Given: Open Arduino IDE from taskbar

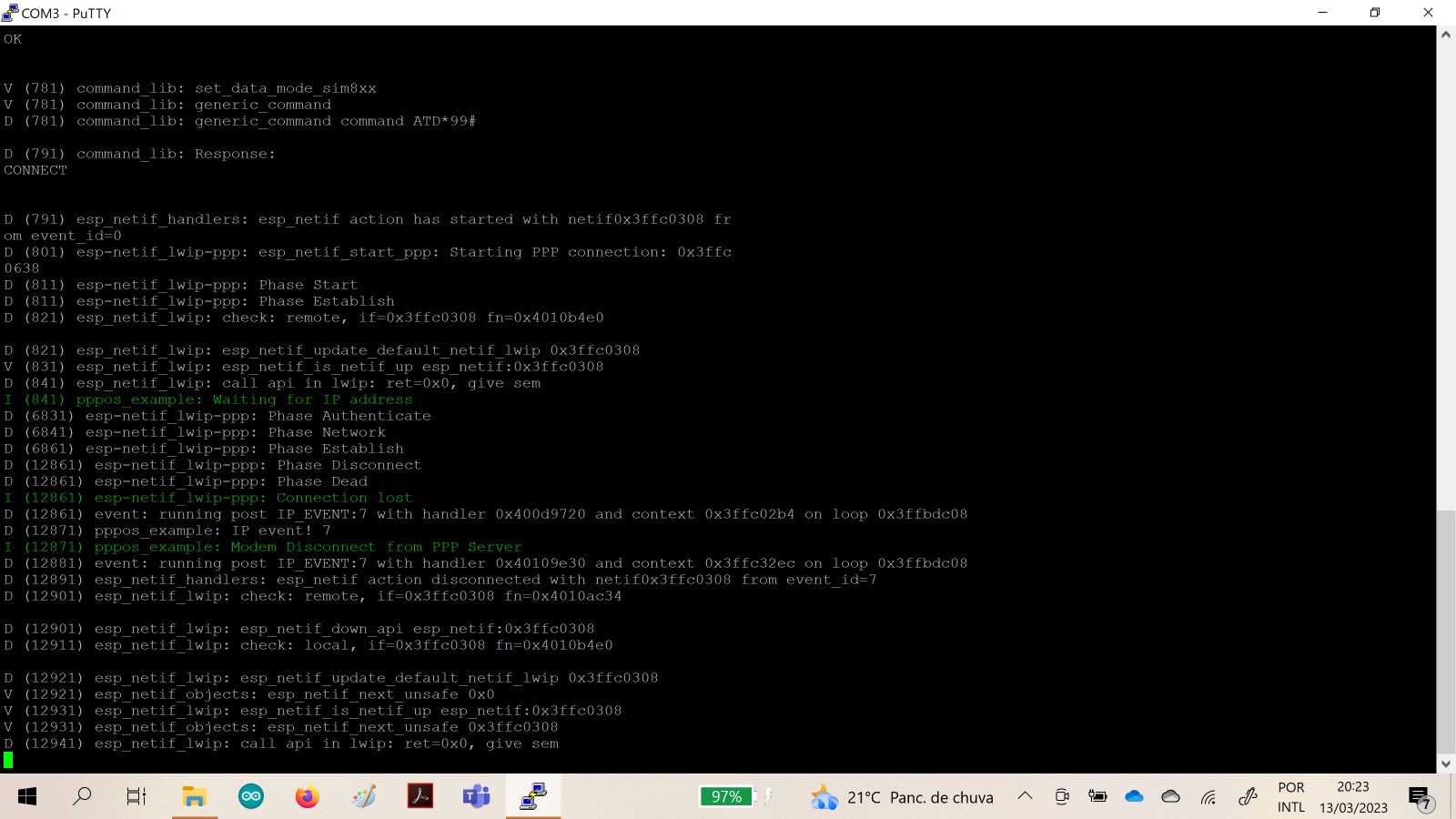Looking at the screenshot, I should 251,797.
